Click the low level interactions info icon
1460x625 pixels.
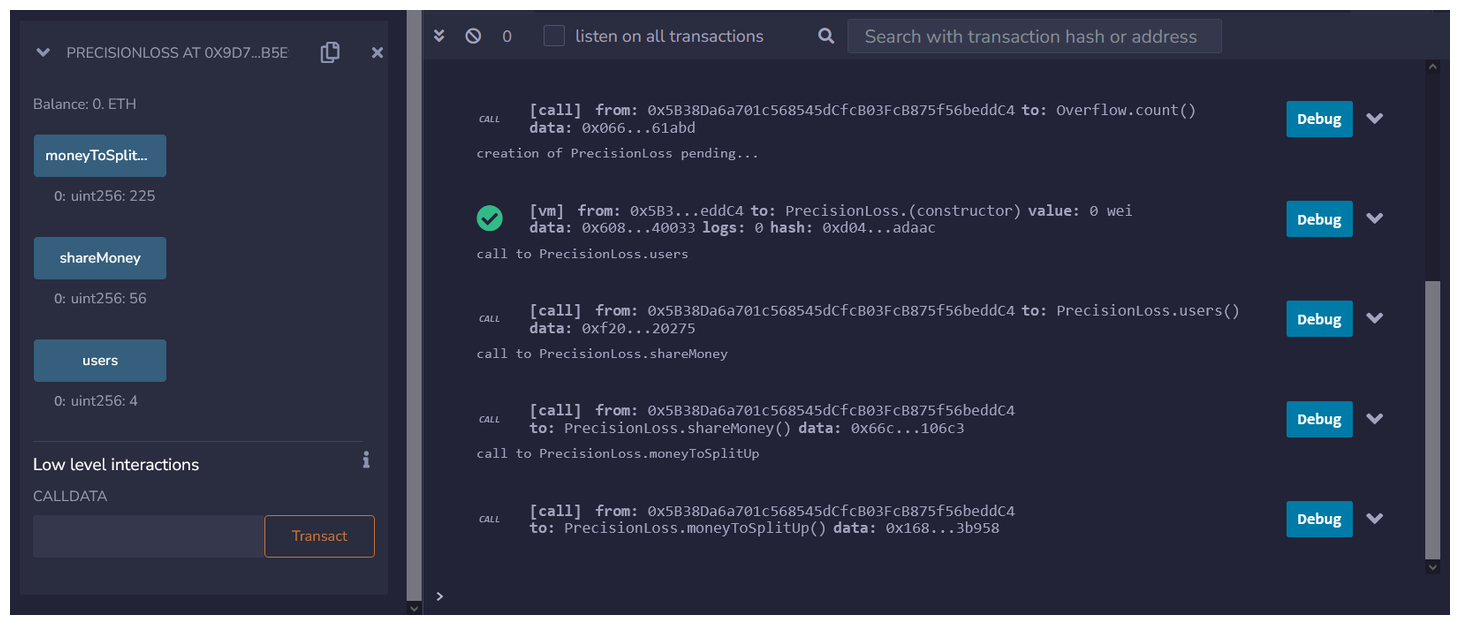click(x=366, y=460)
